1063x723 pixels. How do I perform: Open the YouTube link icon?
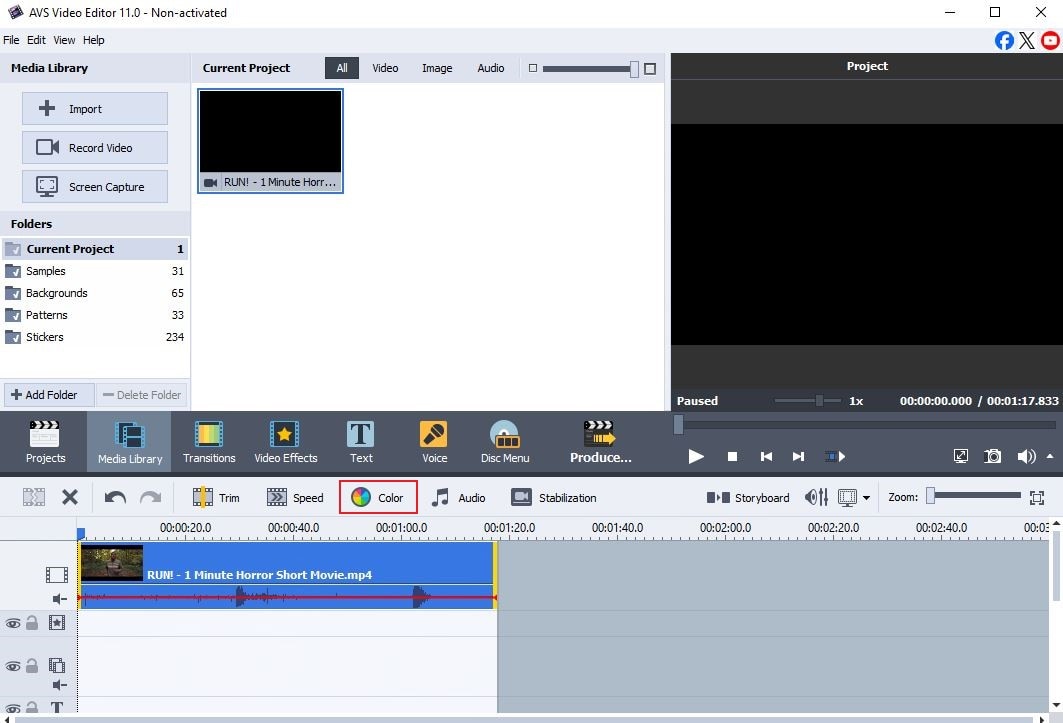coord(1050,41)
